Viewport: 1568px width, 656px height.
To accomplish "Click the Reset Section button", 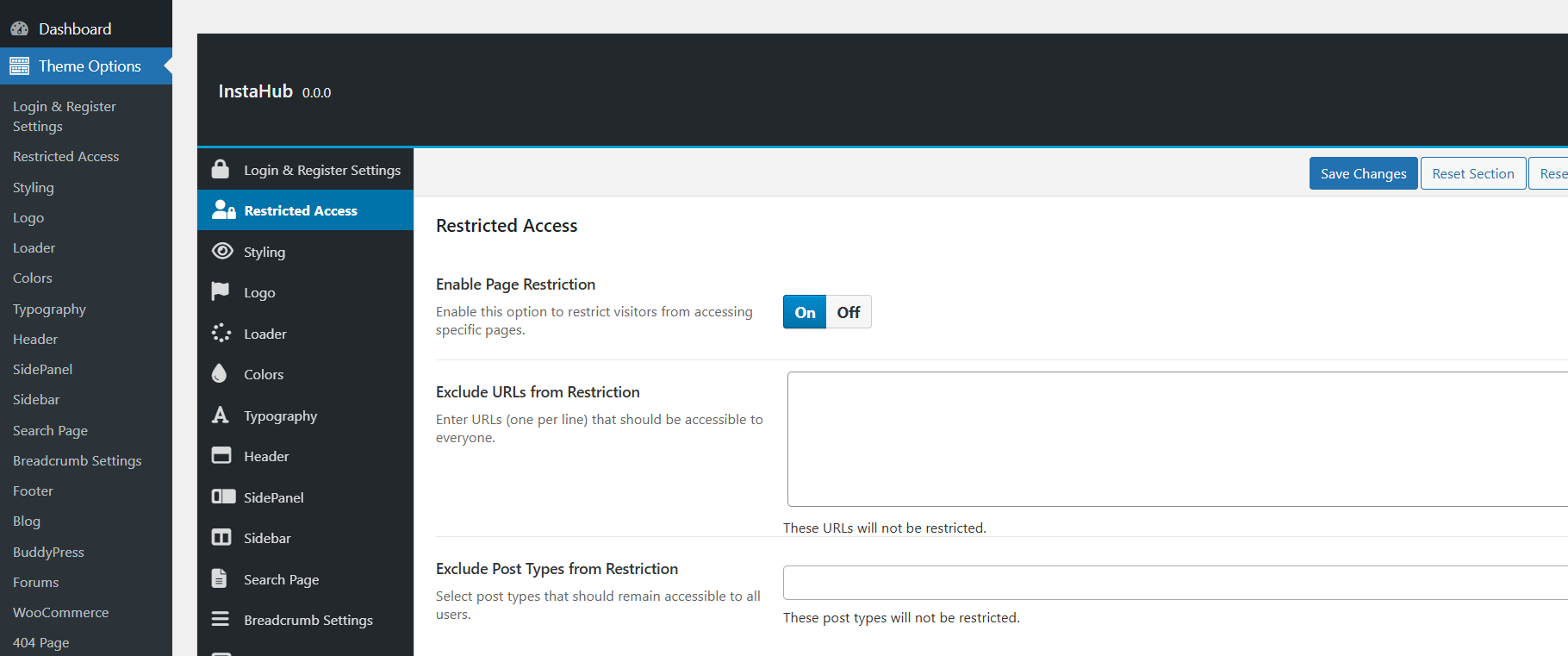I will 1472,173.
